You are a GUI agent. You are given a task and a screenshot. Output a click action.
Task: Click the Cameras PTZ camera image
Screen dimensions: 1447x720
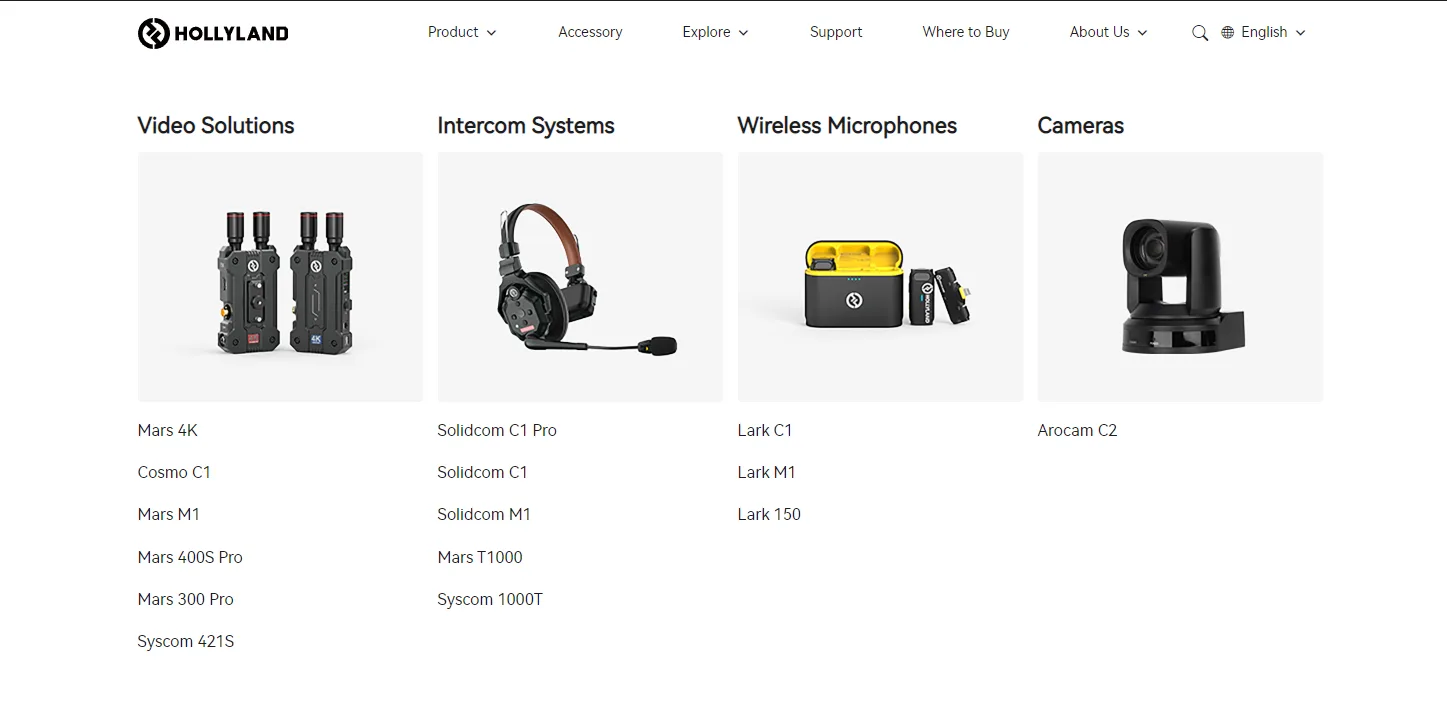coord(1180,277)
